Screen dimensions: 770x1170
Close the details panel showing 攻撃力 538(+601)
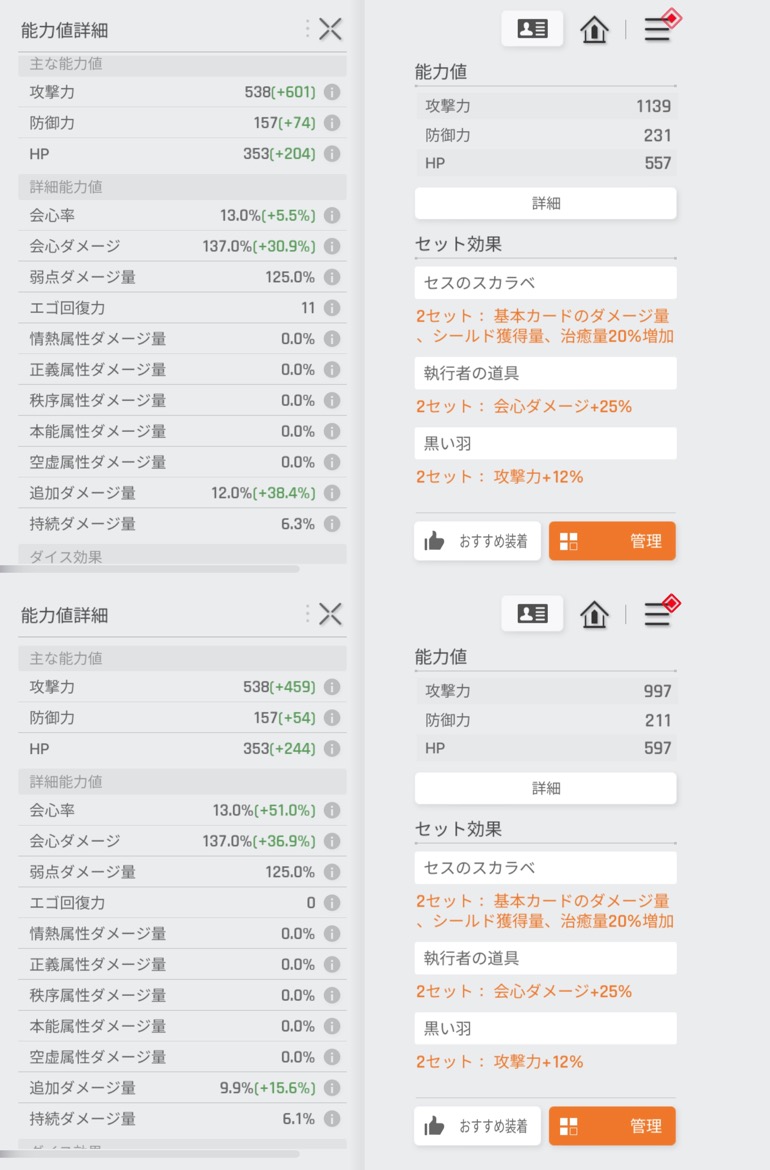tap(330, 30)
